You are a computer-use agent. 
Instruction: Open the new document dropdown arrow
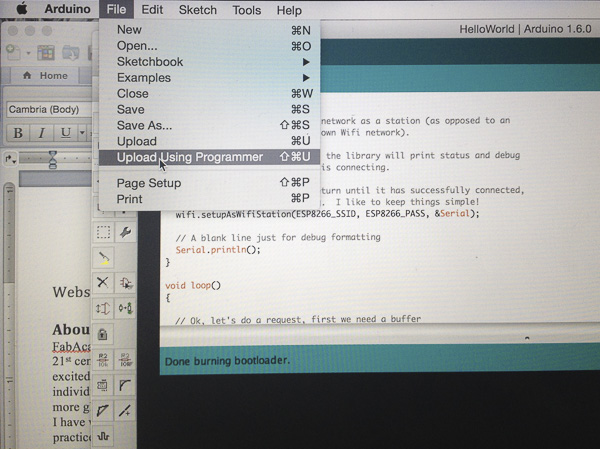tap(28, 53)
